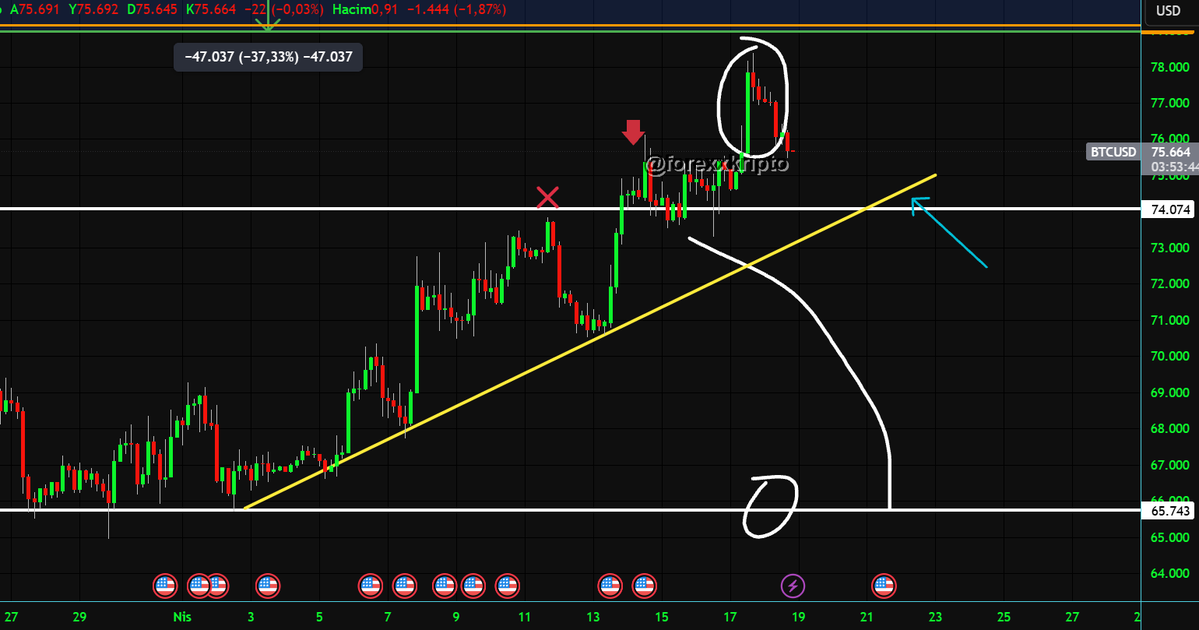The width and height of the screenshot is (1199, 630).
Task: Click the Nis month label on the time axis
Action: [x=182, y=617]
